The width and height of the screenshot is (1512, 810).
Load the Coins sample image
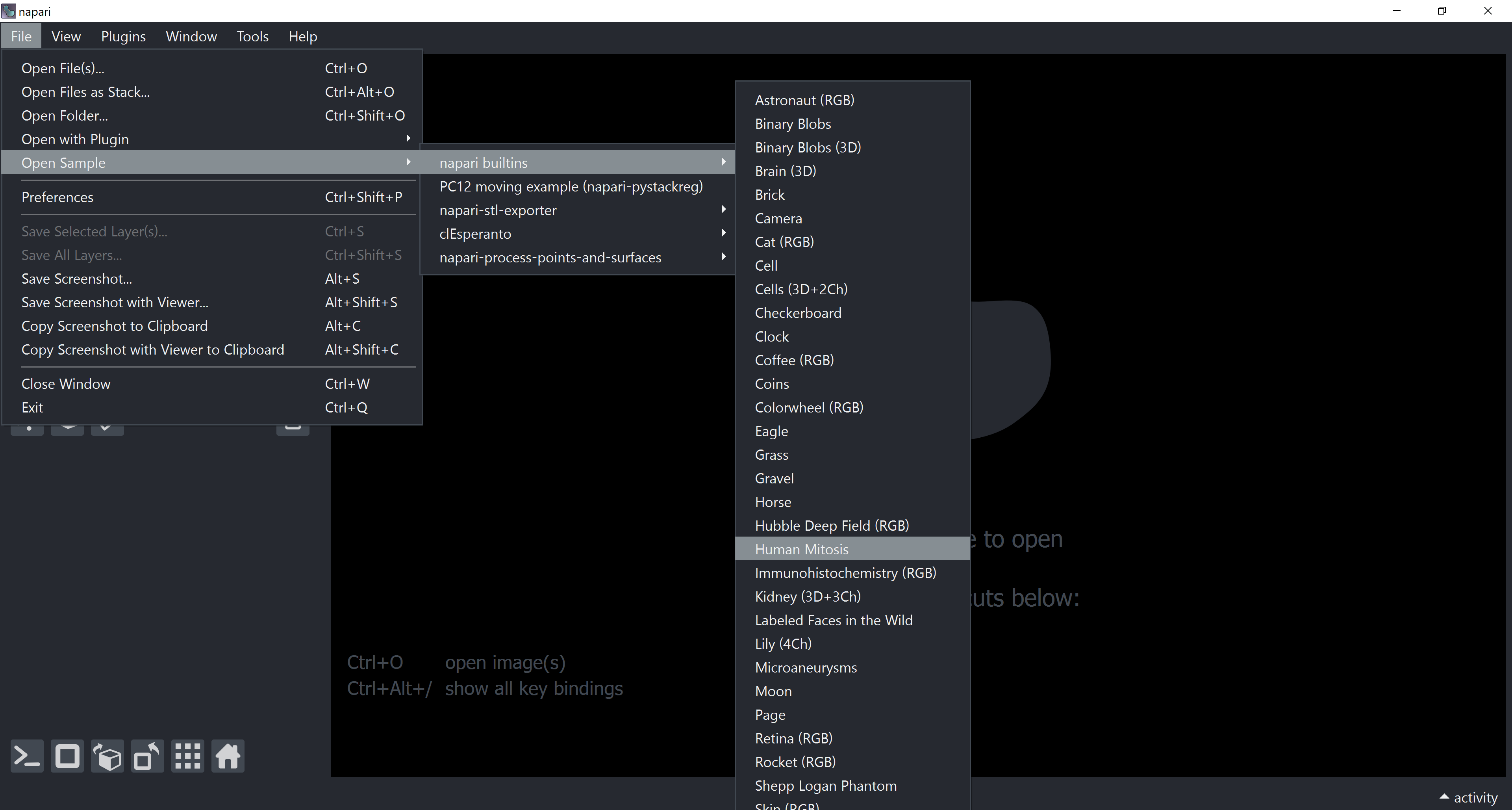(x=852, y=384)
